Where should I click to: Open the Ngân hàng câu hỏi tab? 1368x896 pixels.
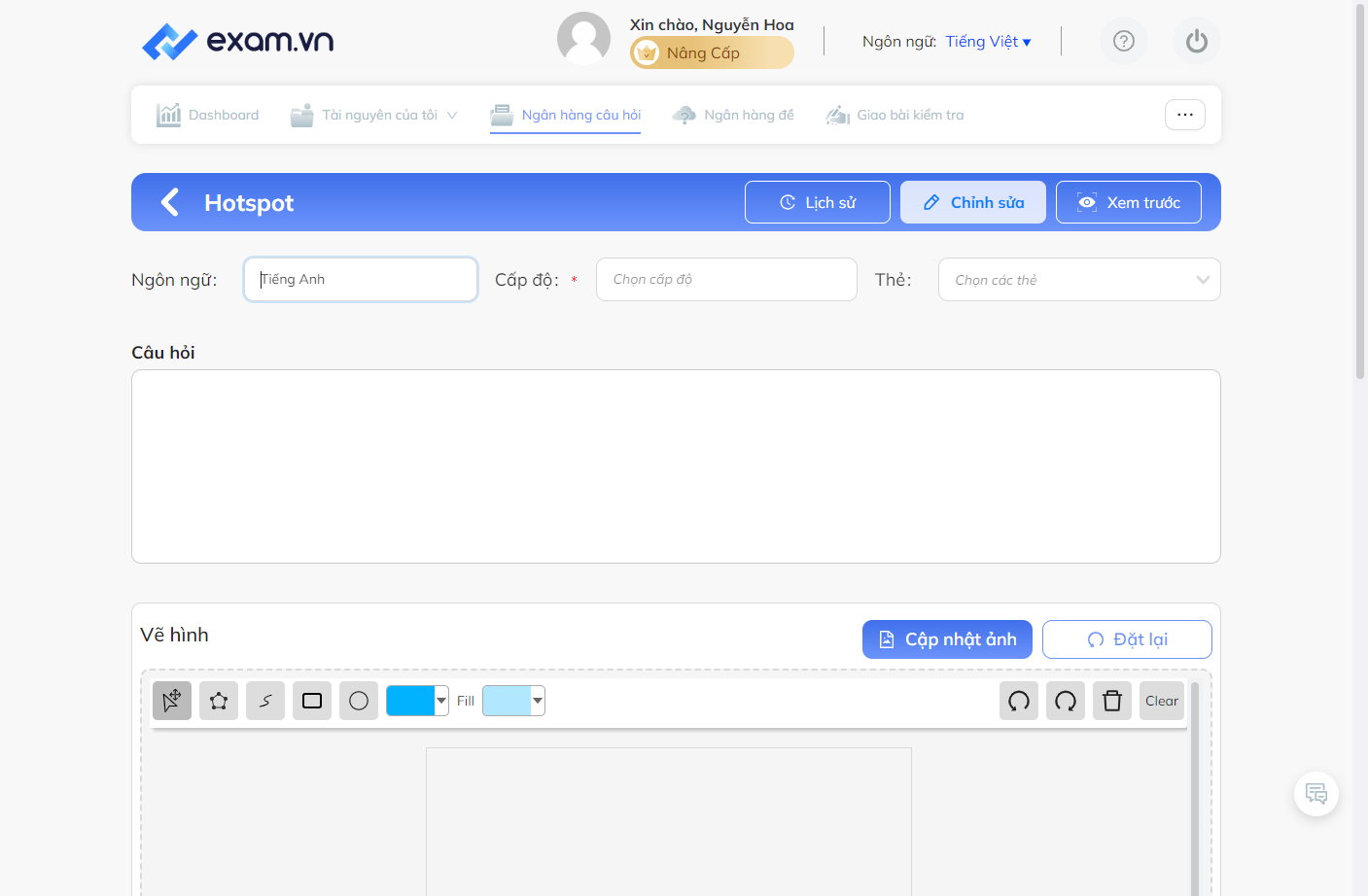pyautogui.click(x=566, y=115)
